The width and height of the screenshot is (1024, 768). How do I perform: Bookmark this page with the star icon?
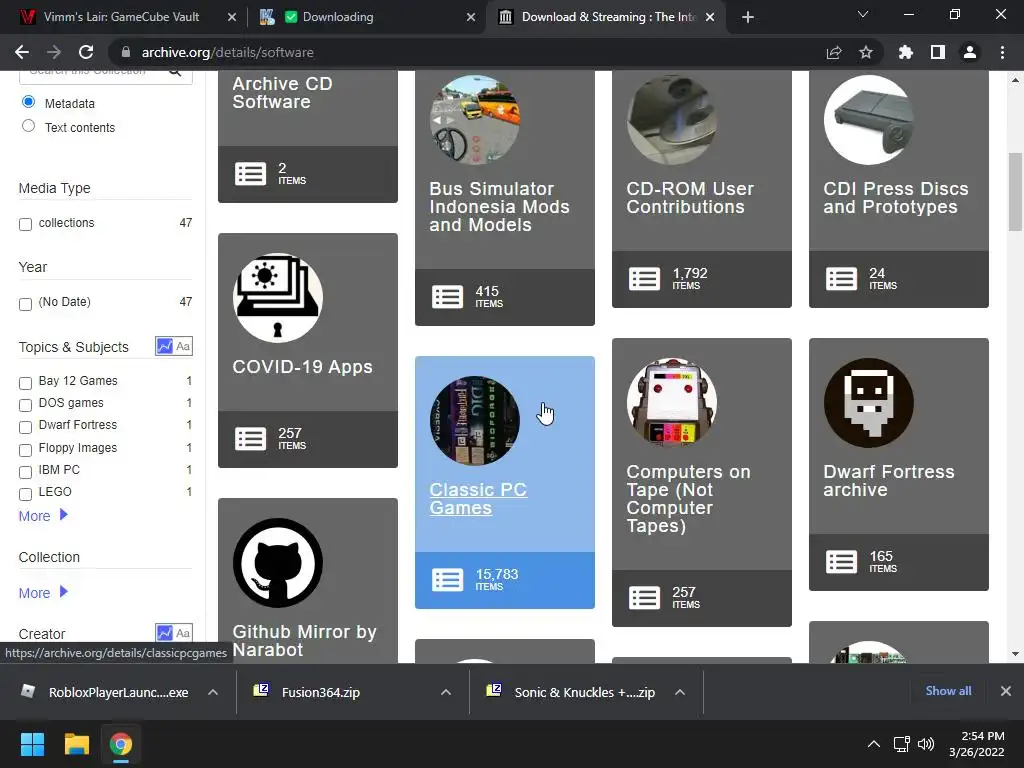click(x=866, y=52)
